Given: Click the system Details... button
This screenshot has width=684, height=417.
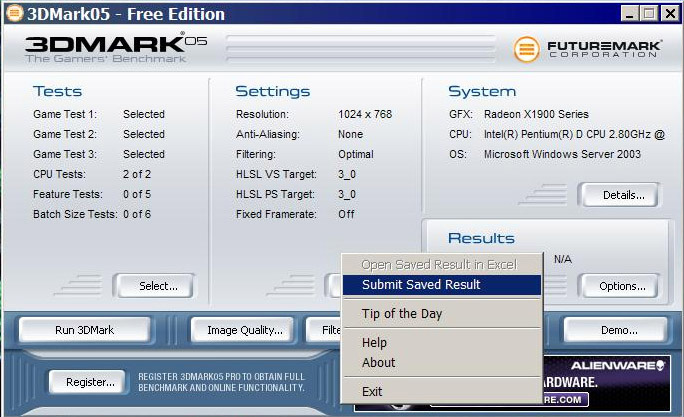Looking at the screenshot, I should tap(619, 195).
